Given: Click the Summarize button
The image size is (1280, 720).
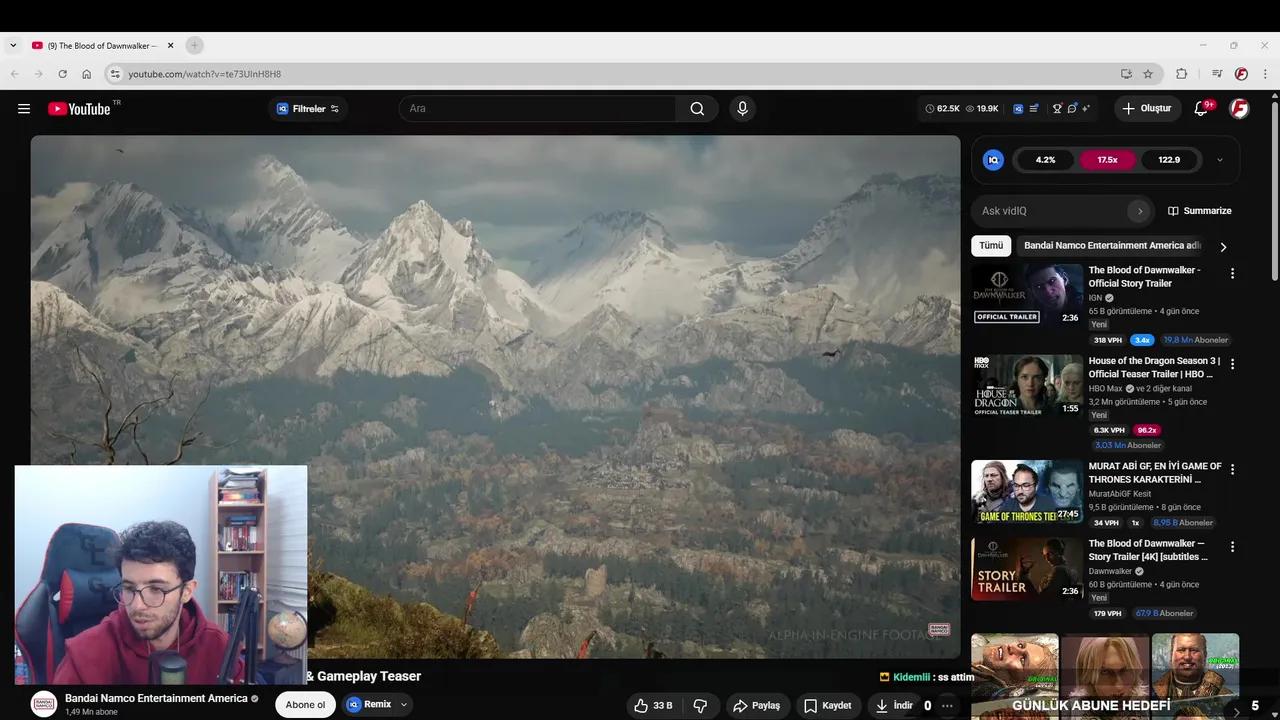Looking at the screenshot, I should click(1200, 211).
